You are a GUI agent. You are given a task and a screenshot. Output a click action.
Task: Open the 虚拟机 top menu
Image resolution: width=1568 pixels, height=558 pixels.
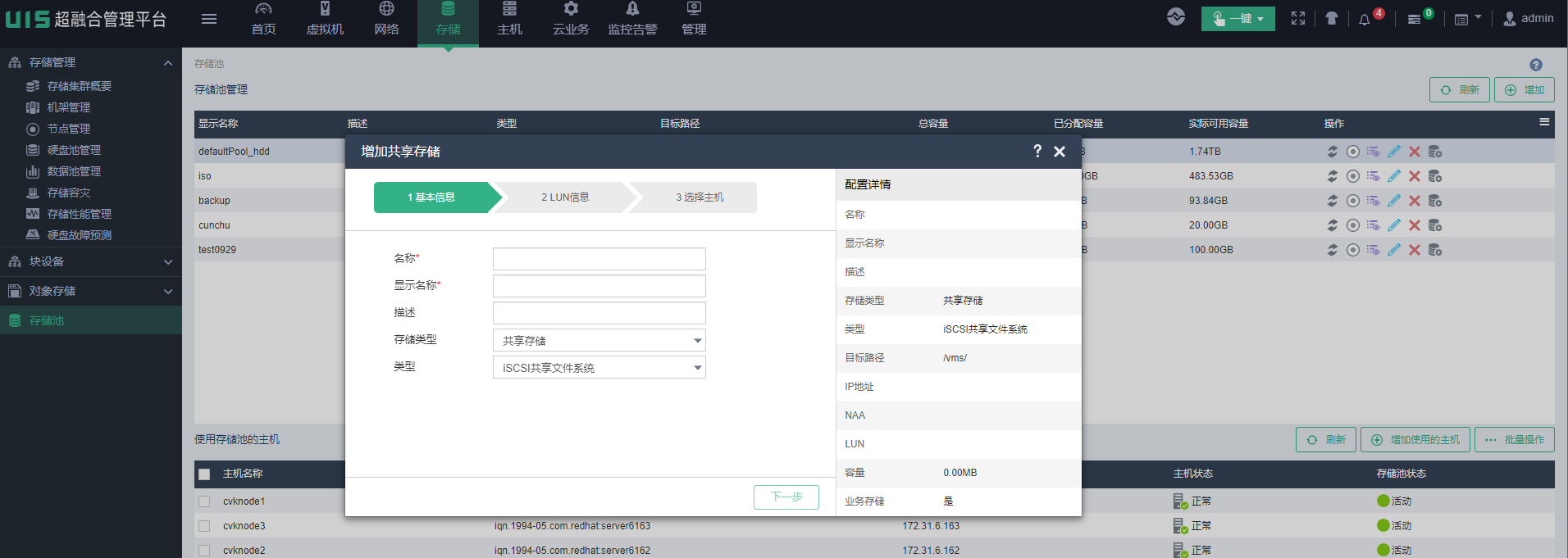[x=325, y=19]
